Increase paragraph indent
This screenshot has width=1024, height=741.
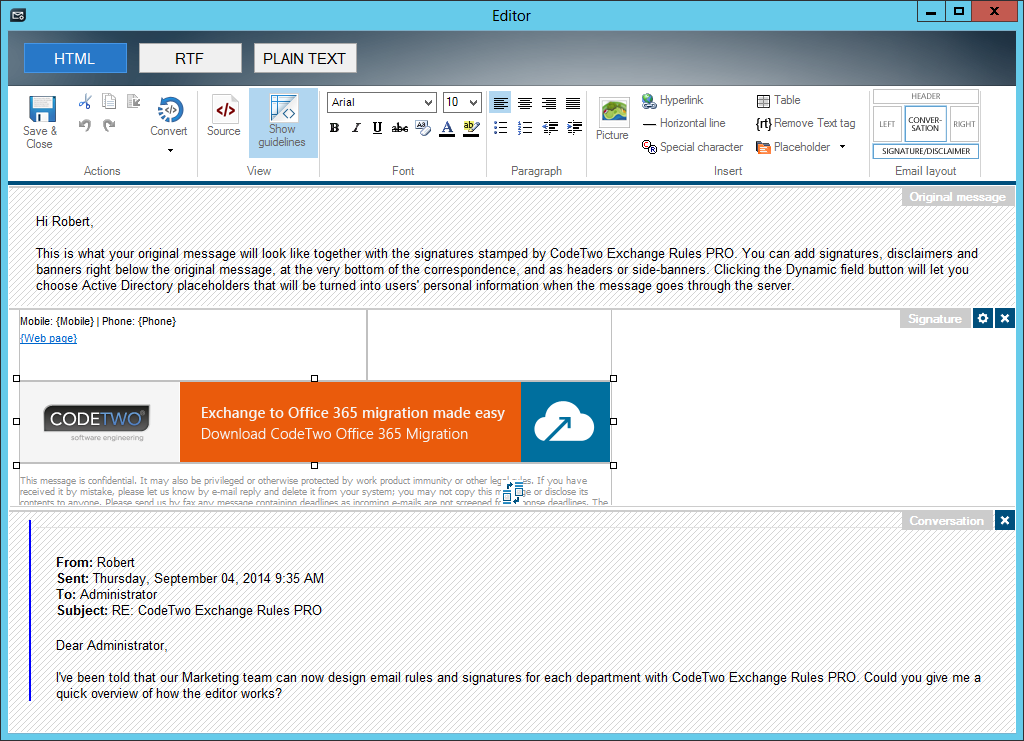coord(574,128)
